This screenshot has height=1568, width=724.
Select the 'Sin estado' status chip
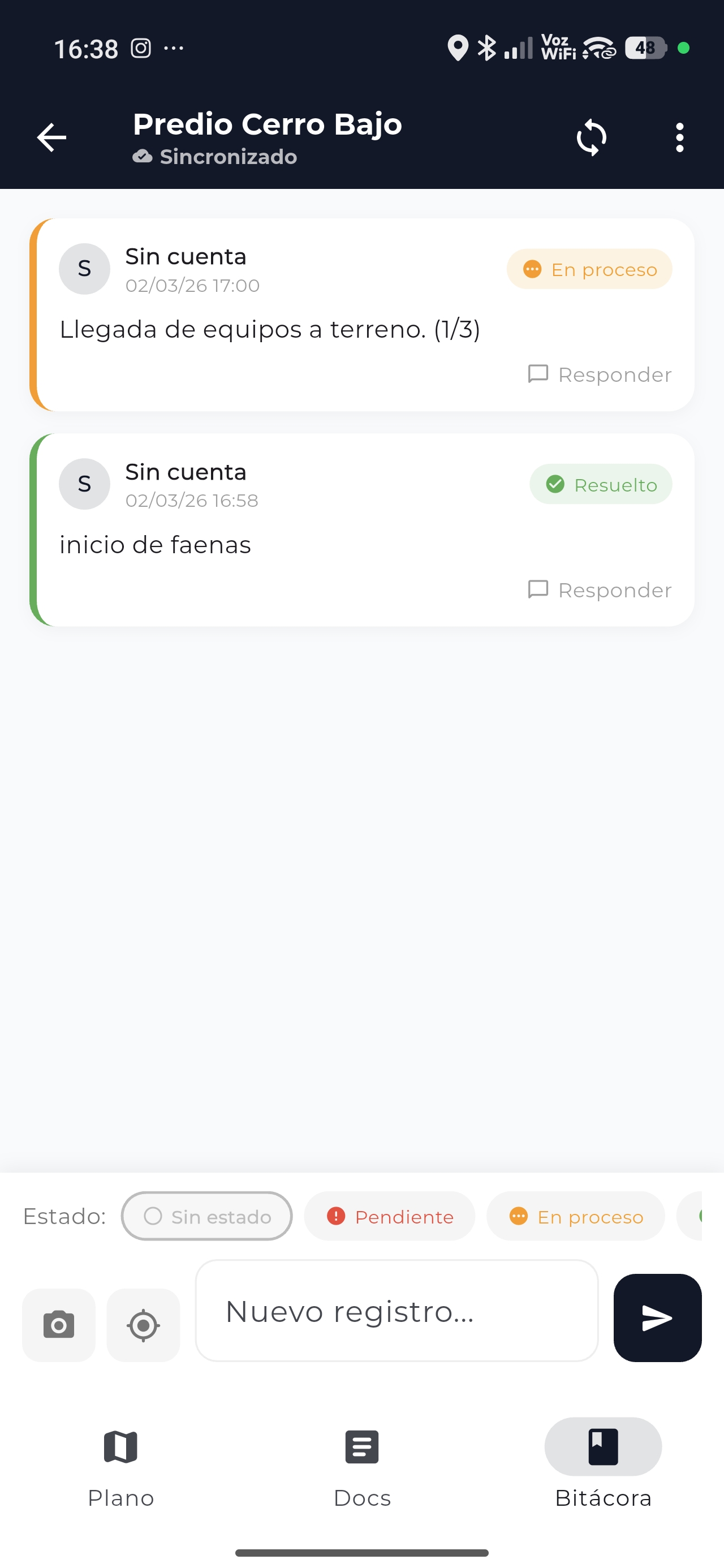pyautogui.click(x=207, y=1216)
